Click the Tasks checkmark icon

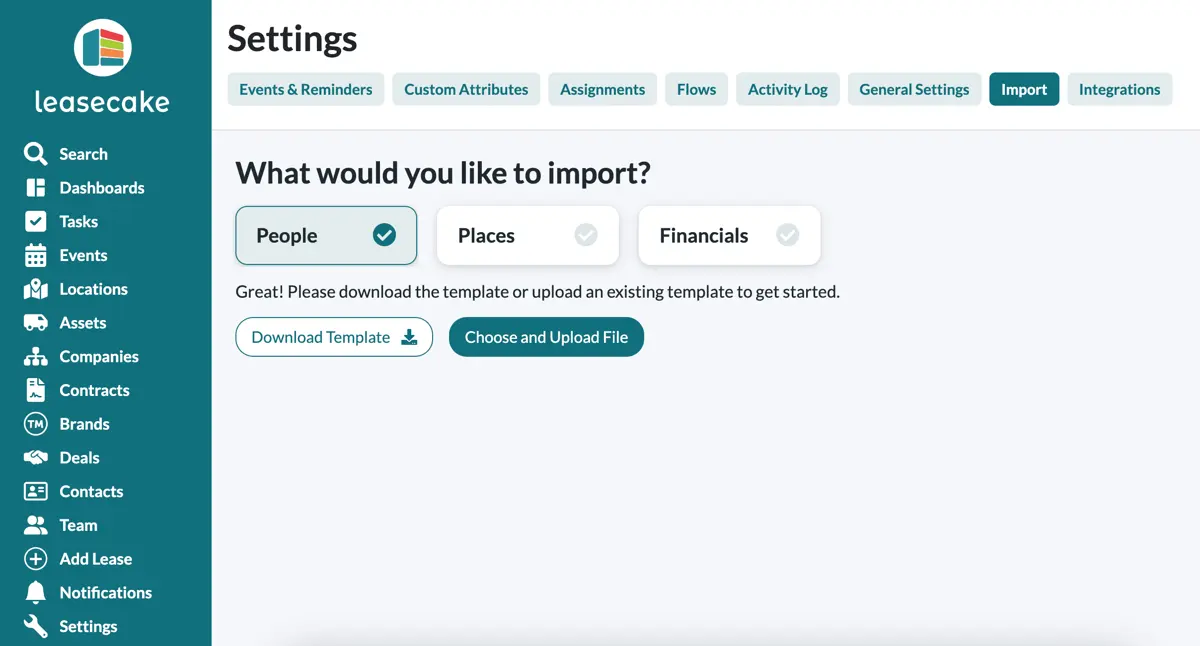click(36, 222)
